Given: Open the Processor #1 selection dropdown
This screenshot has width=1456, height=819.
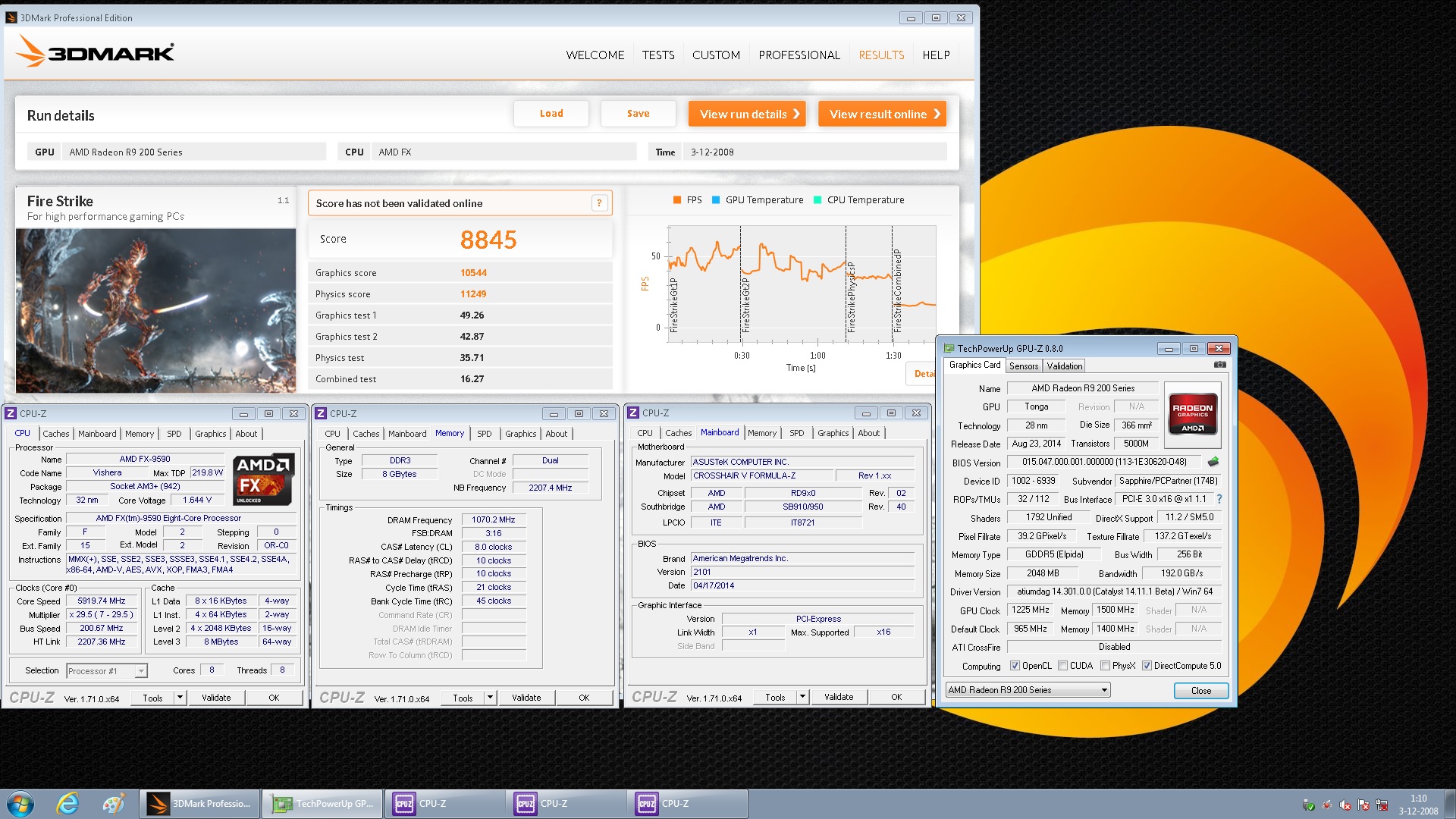Looking at the screenshot, I should point(106,670).
